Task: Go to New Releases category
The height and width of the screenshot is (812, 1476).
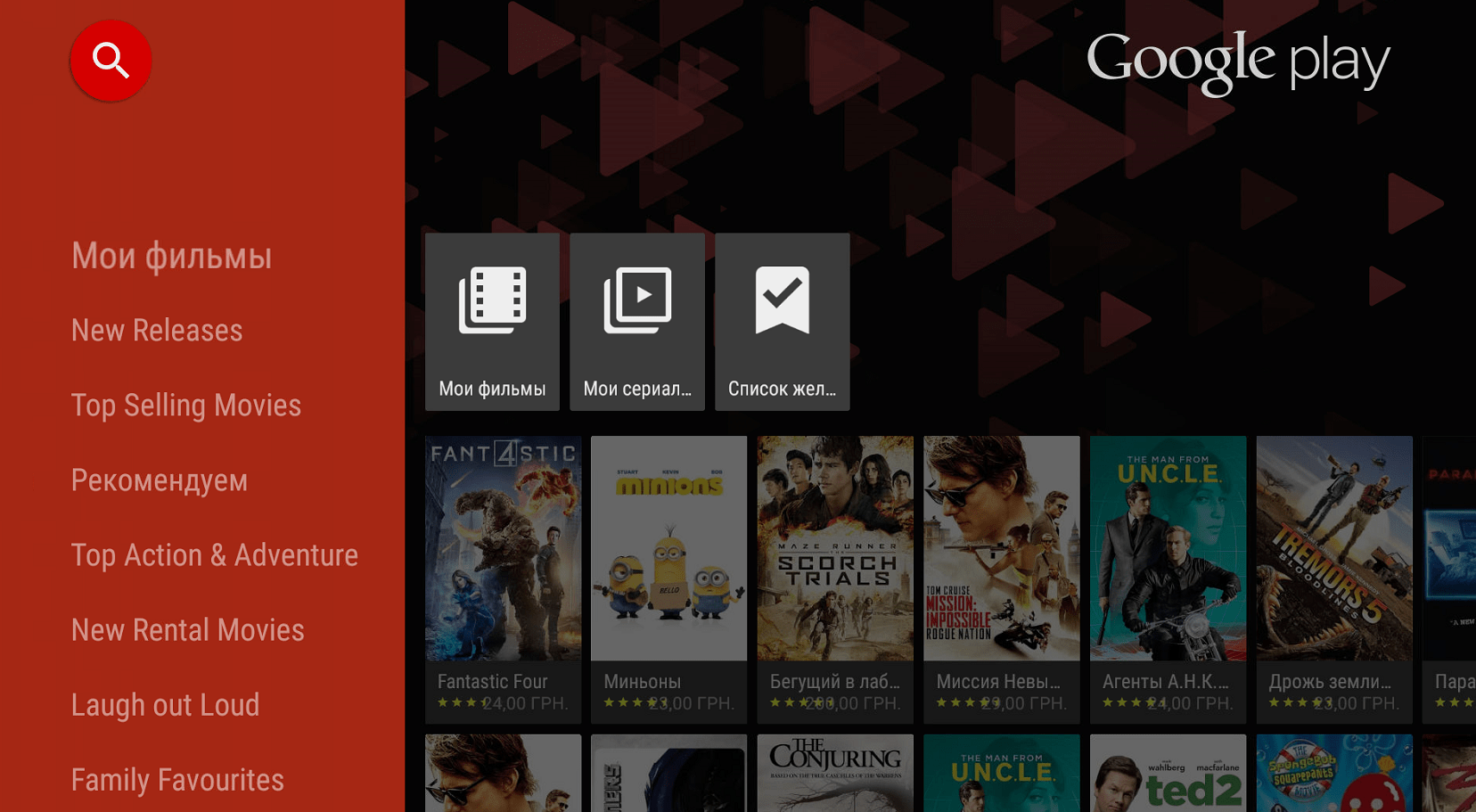Action: point(157,331)
